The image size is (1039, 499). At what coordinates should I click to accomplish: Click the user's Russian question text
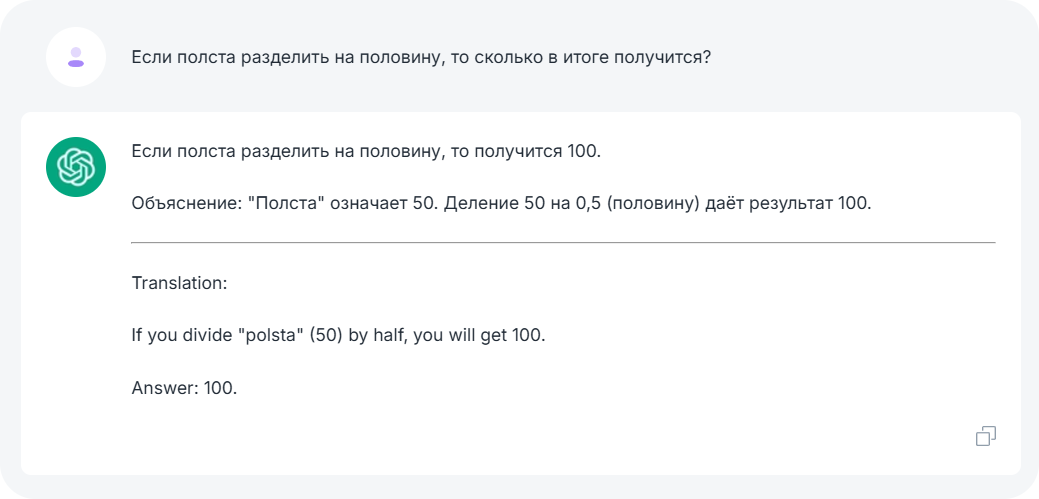421,57
